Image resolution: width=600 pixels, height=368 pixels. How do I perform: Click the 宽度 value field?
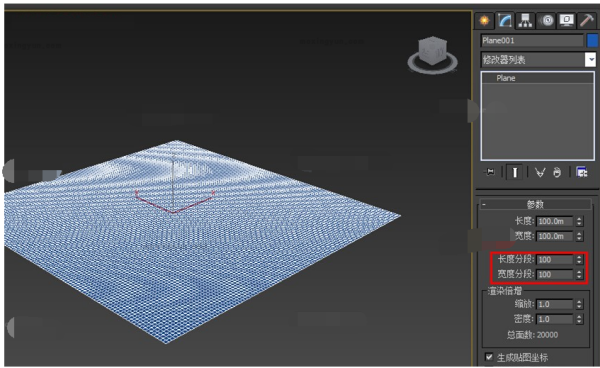click(x=554, y=236)
